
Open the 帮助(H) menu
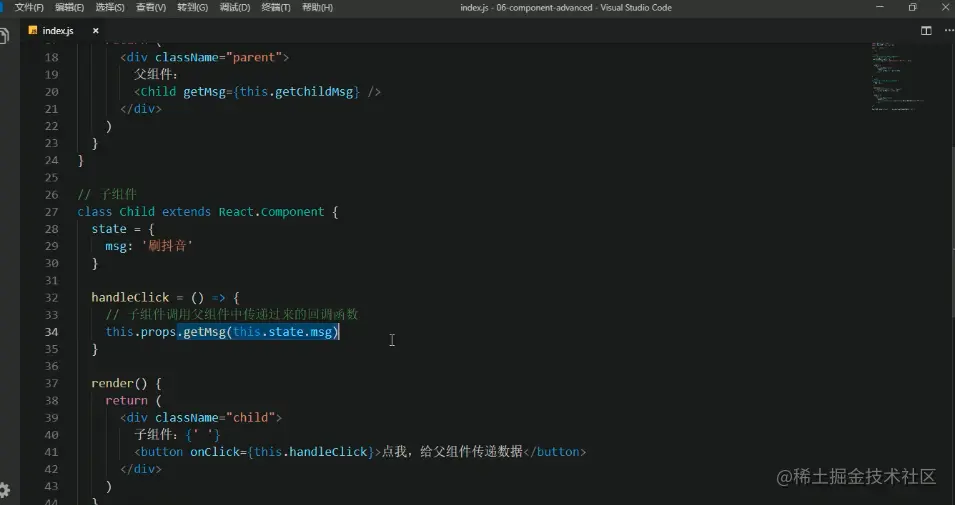(x=317, y=7)
